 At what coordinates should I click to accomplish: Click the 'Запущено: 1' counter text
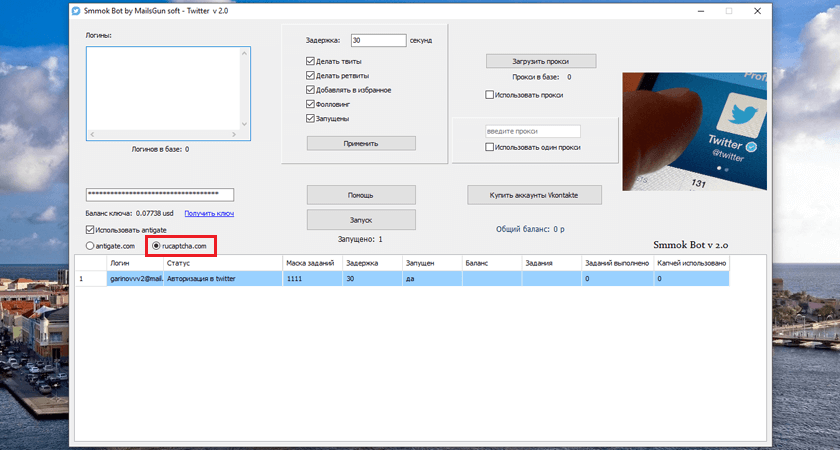(x=360, y=239)
